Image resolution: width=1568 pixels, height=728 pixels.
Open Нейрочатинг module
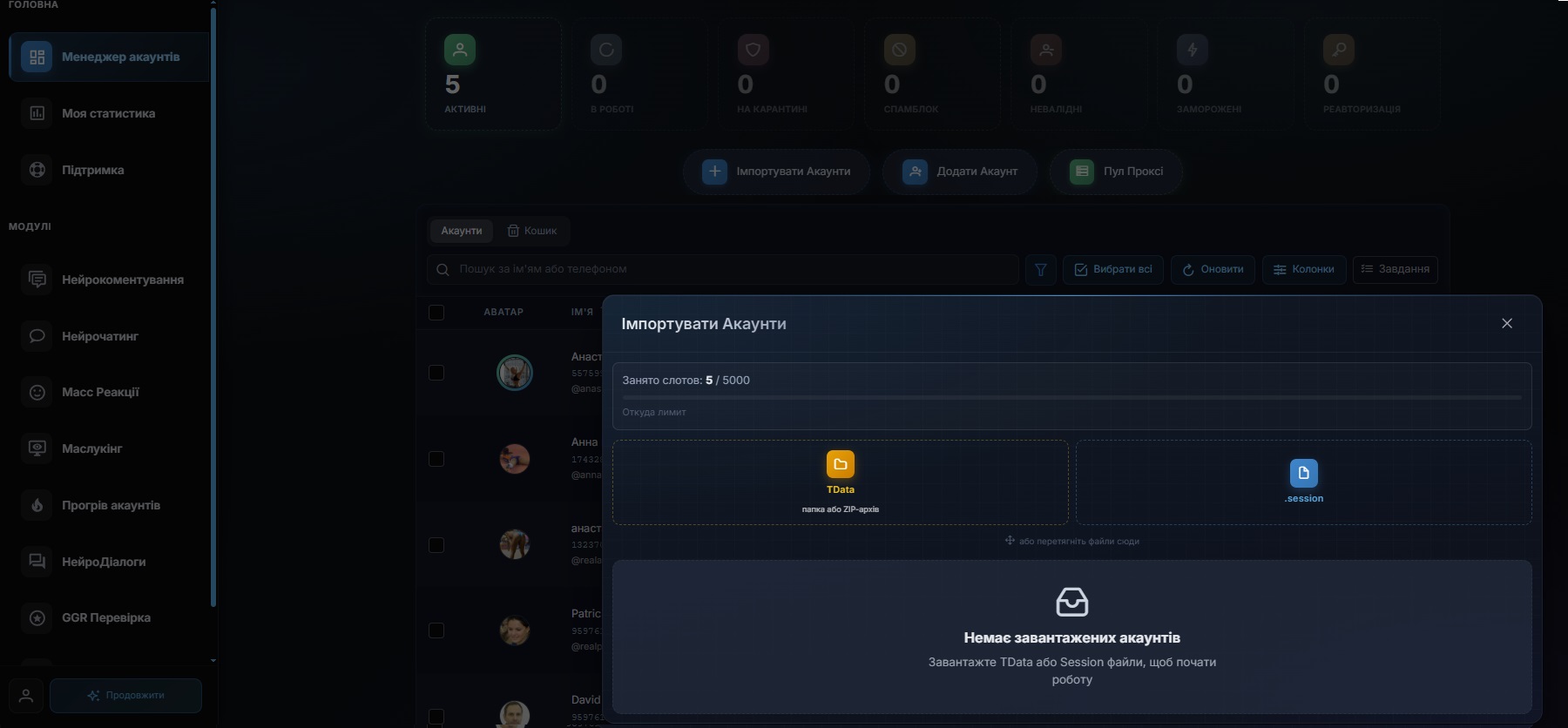(109, 336)
